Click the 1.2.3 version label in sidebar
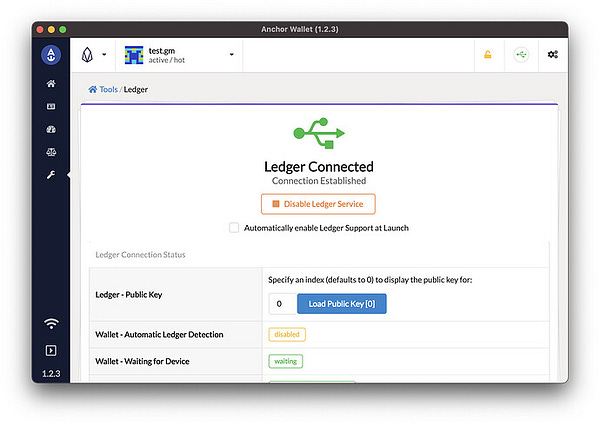This screenshot has width=600, height=425. click(51, 373)
